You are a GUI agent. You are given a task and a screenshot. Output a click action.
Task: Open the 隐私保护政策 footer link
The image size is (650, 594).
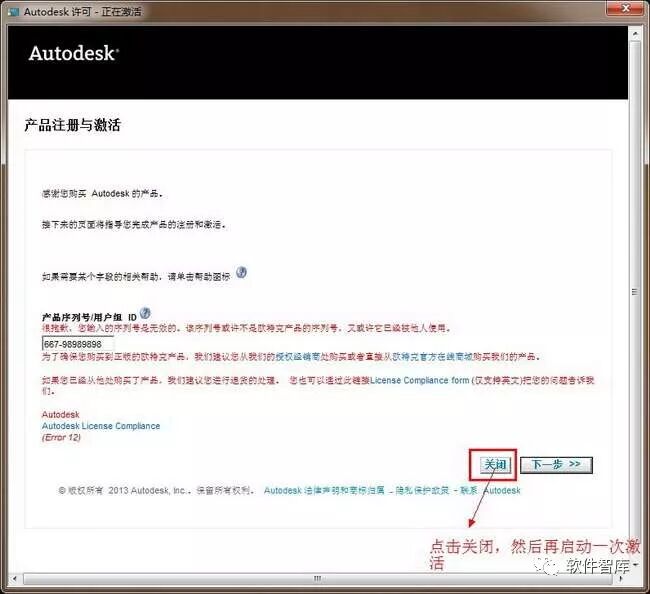422,490
